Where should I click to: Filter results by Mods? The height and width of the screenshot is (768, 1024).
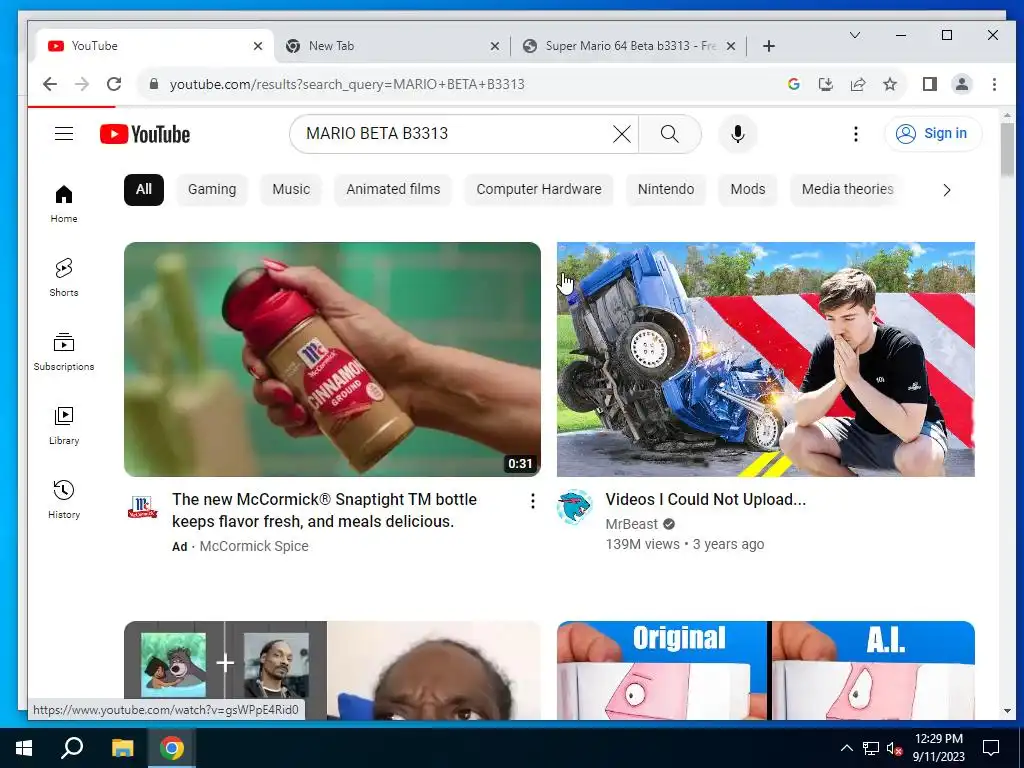[x=748, y=190]
